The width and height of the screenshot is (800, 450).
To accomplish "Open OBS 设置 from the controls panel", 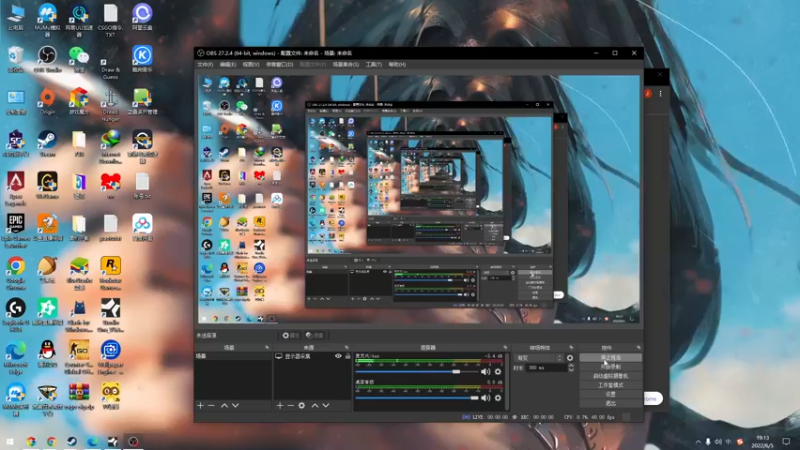I will point(610,394).
